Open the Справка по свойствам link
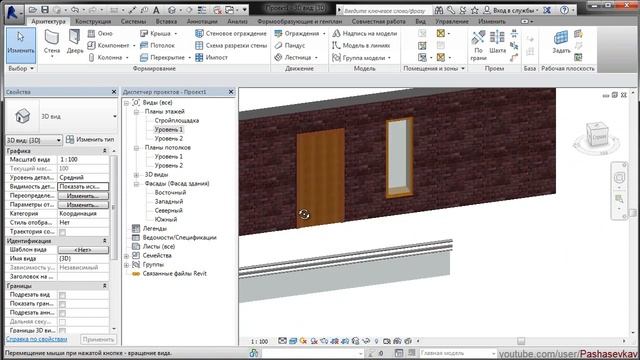The width and height of the screenshot is (640, 360). 36,339
